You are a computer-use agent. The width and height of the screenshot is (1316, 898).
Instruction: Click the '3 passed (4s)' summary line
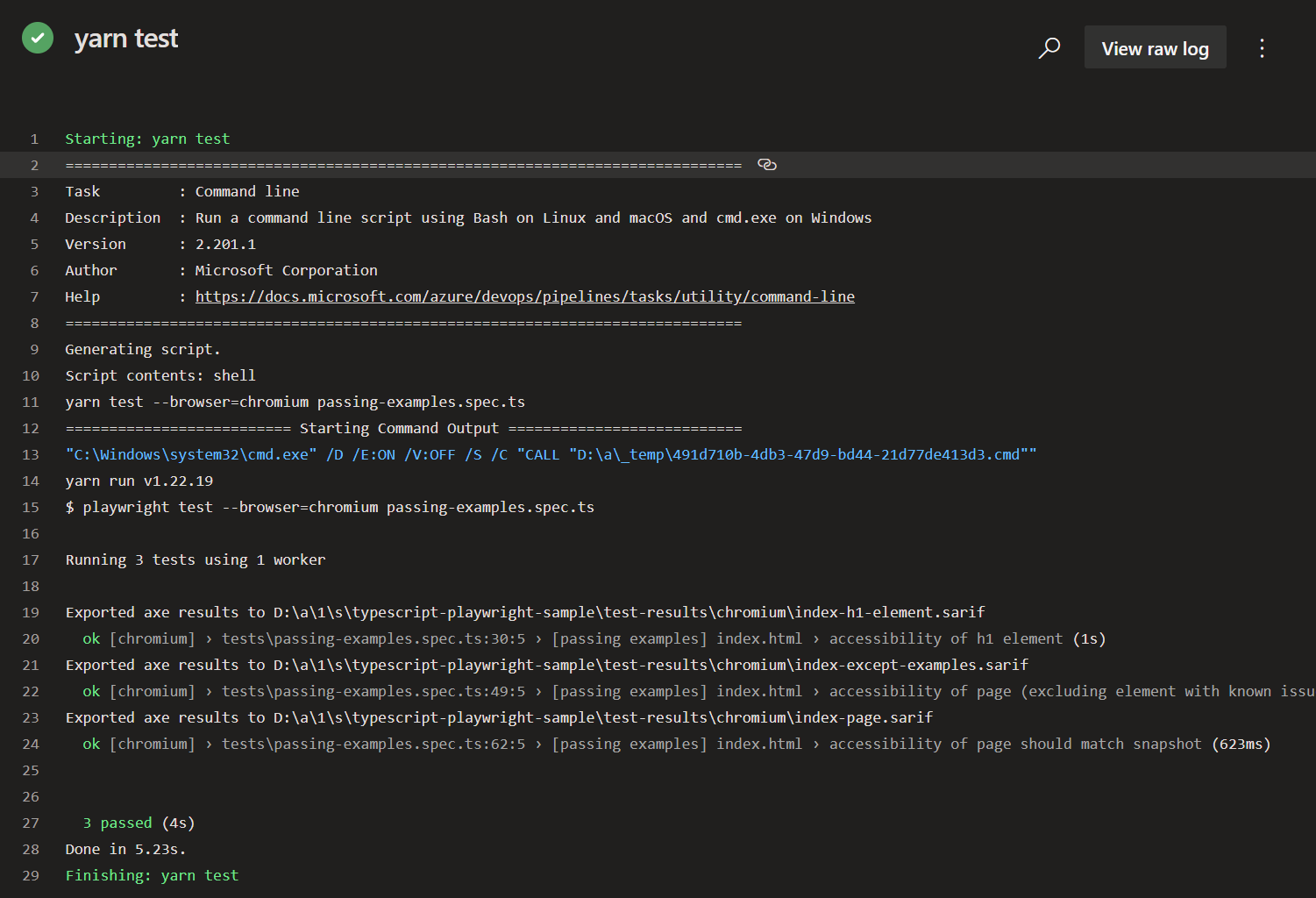point(139,823)
